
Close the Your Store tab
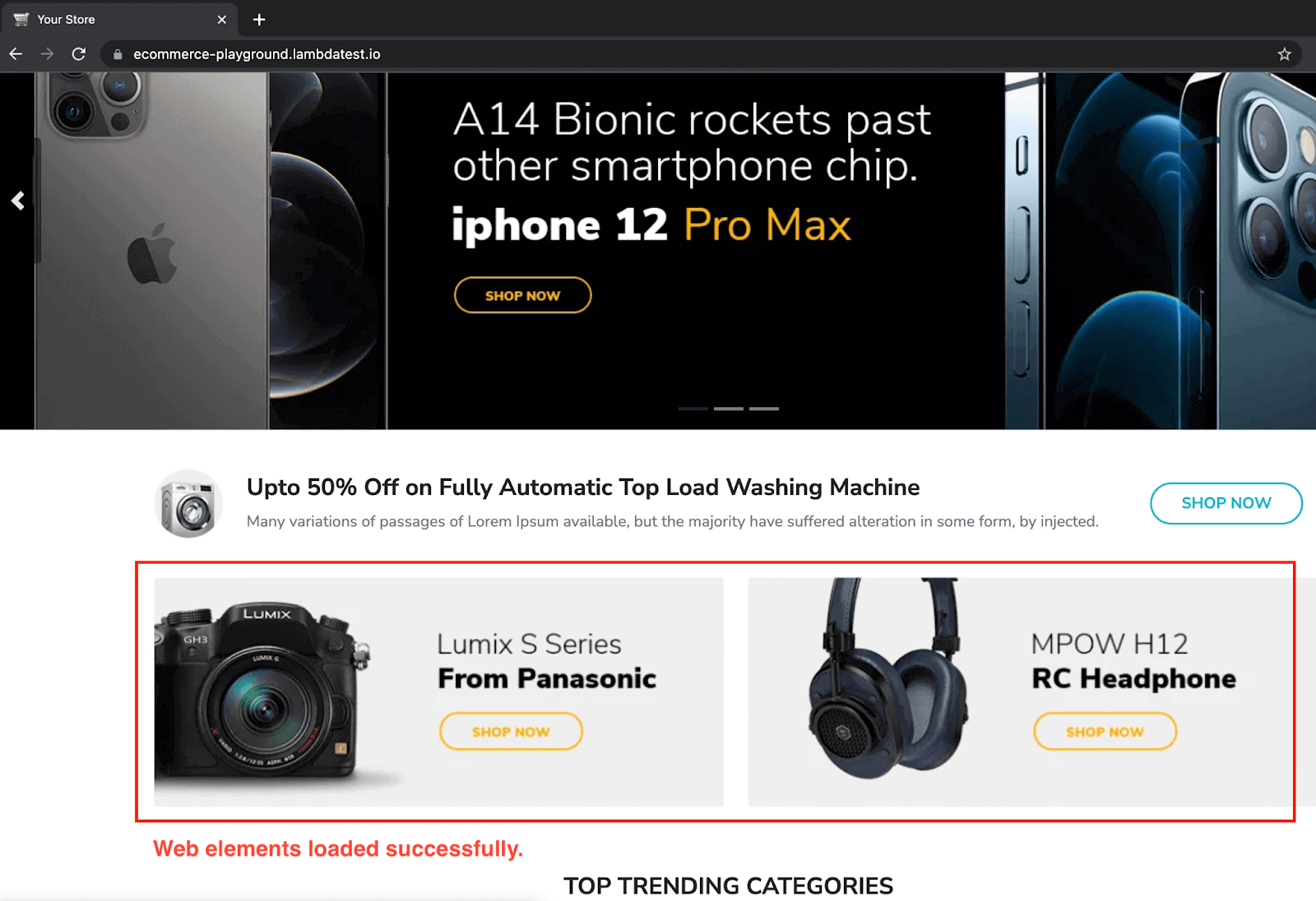tap(221, 20)
